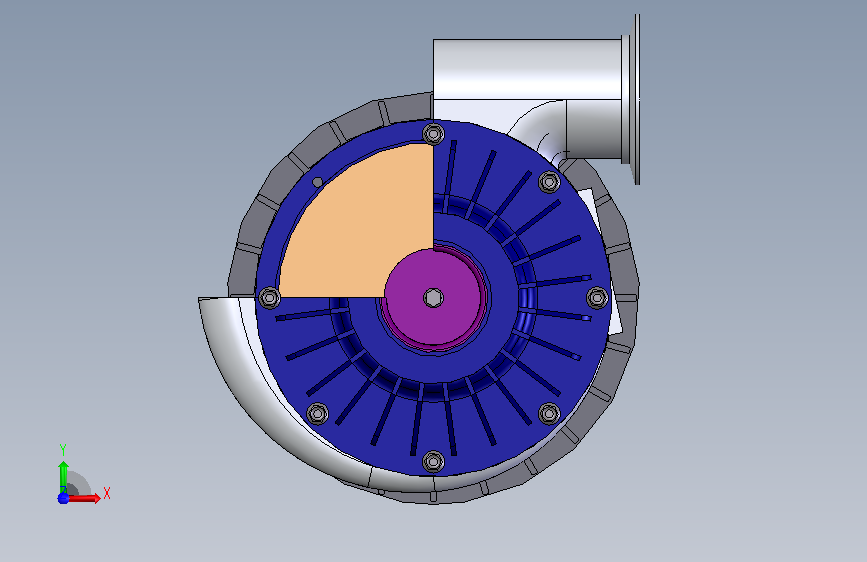867x562 pixels.
Task: Select the lower-left bolt on the blue cover
Action: click(x=317, y=413)
